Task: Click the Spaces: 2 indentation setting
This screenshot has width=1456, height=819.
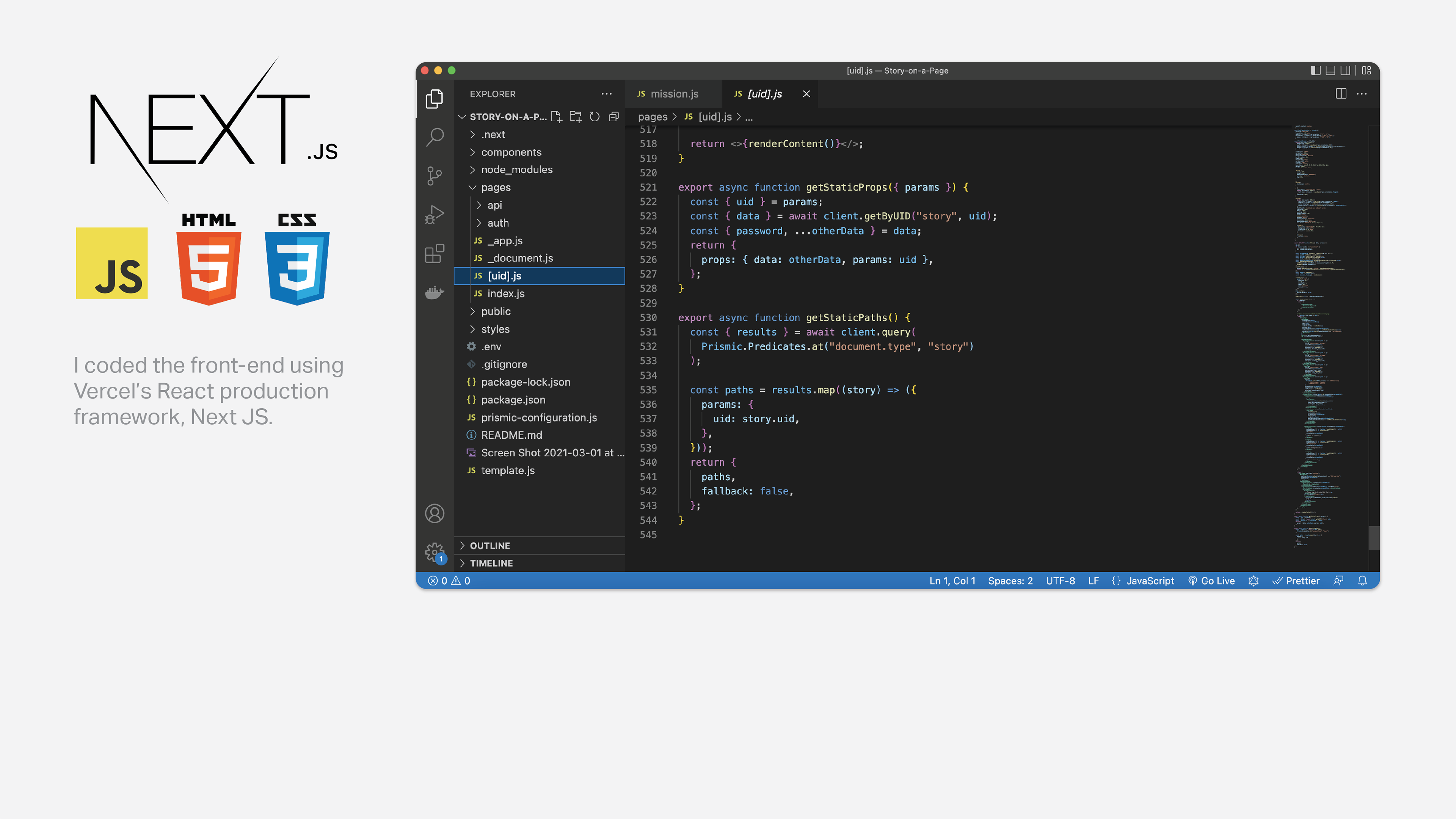Action: coord(1010,581)
